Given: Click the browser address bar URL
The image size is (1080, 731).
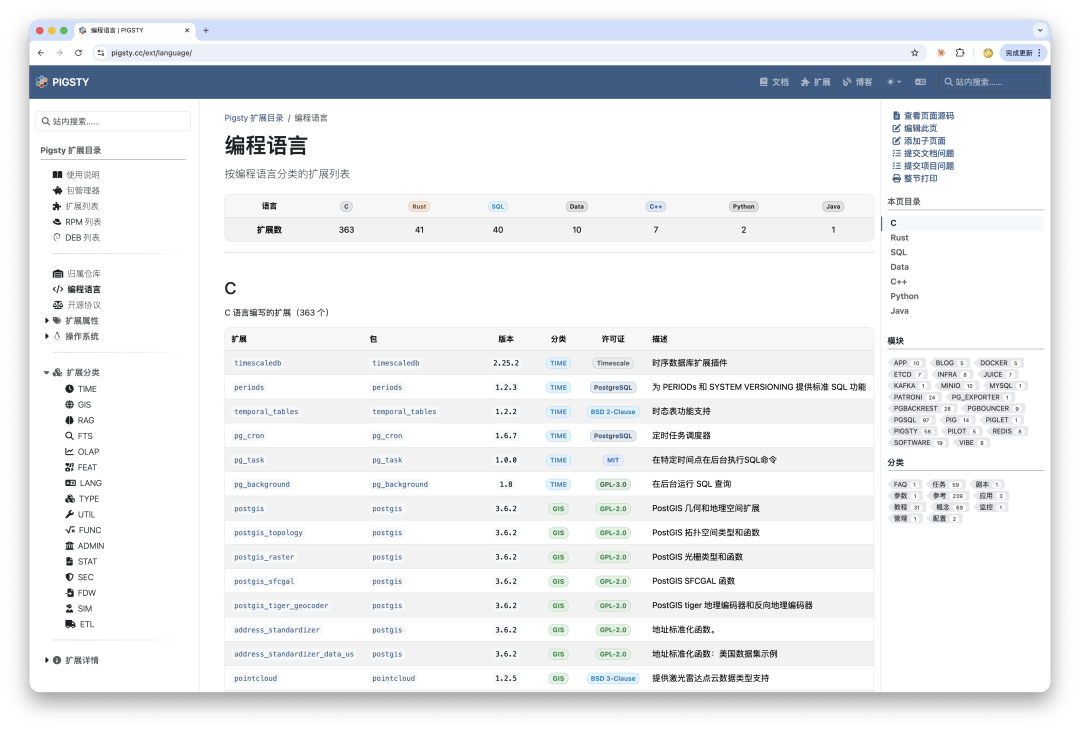Looking at the screenshot, I should click(x=152, y=53).
